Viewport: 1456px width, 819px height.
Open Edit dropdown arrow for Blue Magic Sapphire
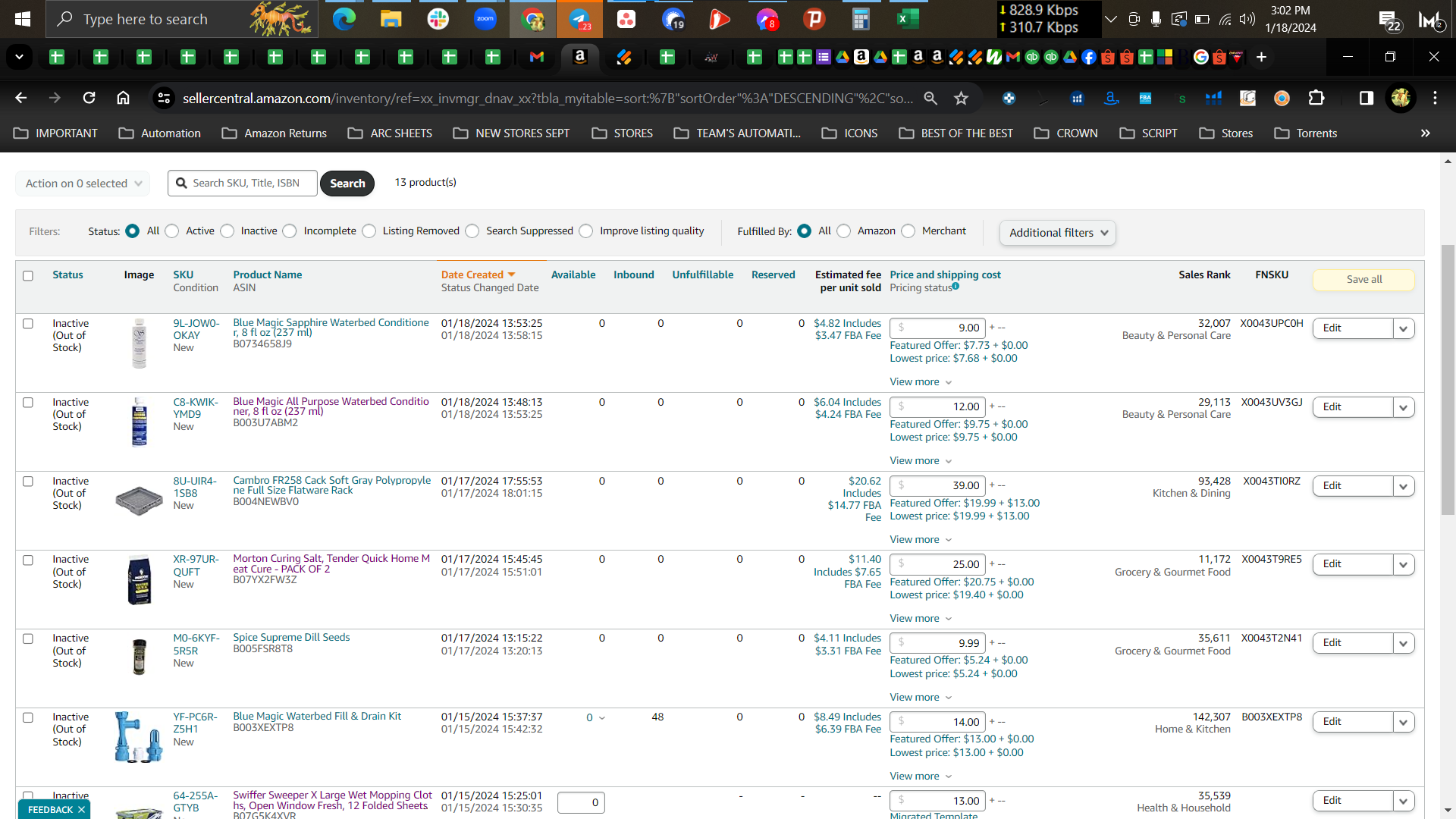pyautogui.click(x=1404, y=328)
